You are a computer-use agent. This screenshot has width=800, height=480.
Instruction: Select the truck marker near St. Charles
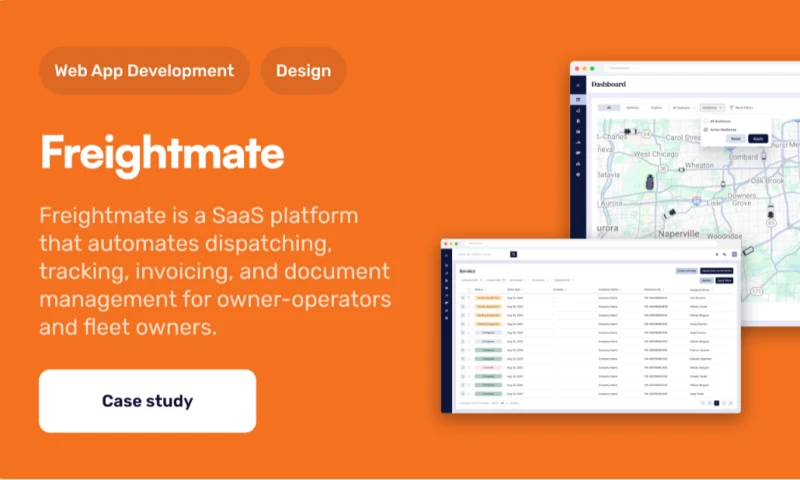[631, 131]
